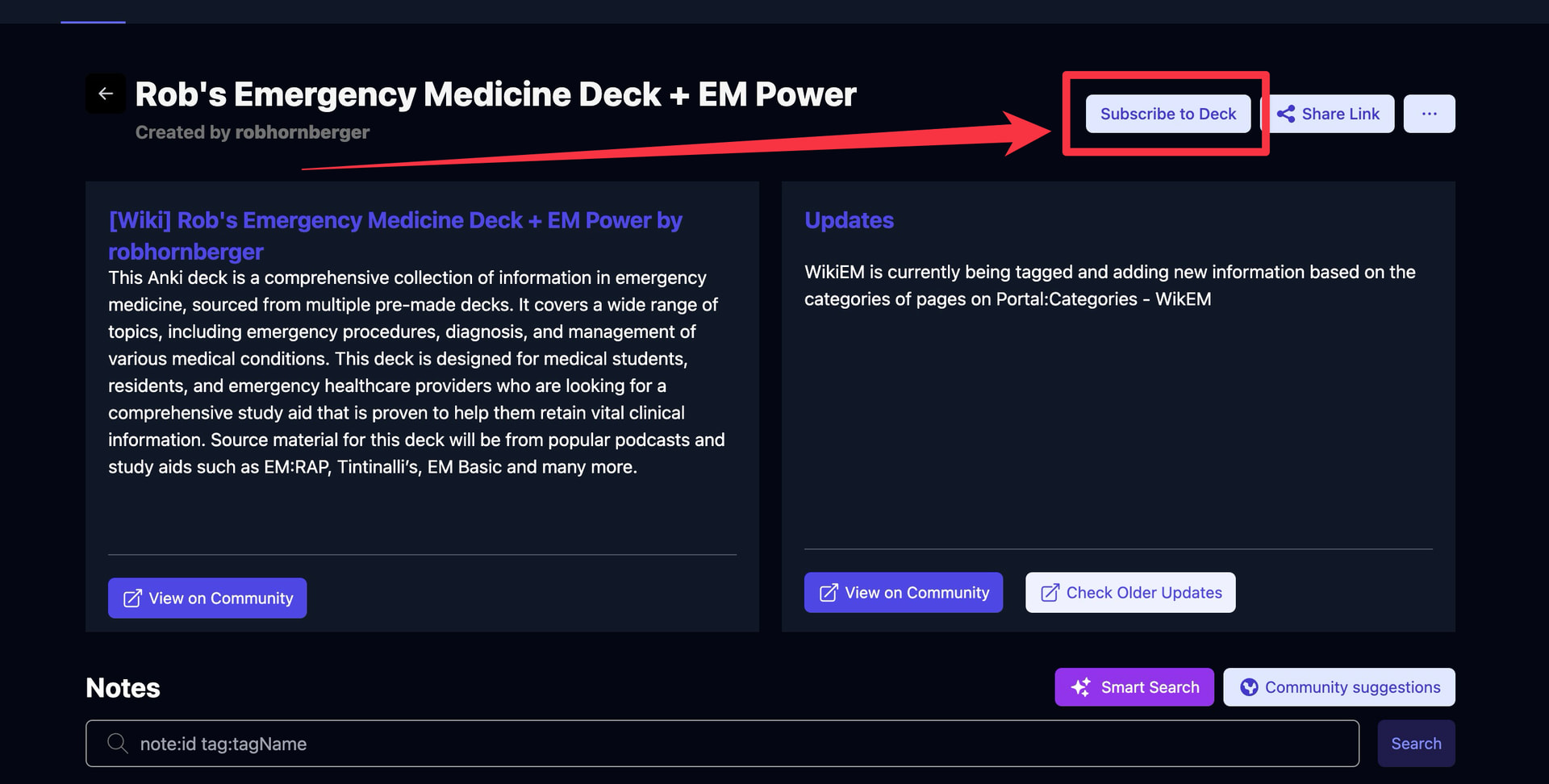Click the Anki deck description paragraph
Image resolution: width=1549 pixels, height=784 pixels.
pos(416,372)
